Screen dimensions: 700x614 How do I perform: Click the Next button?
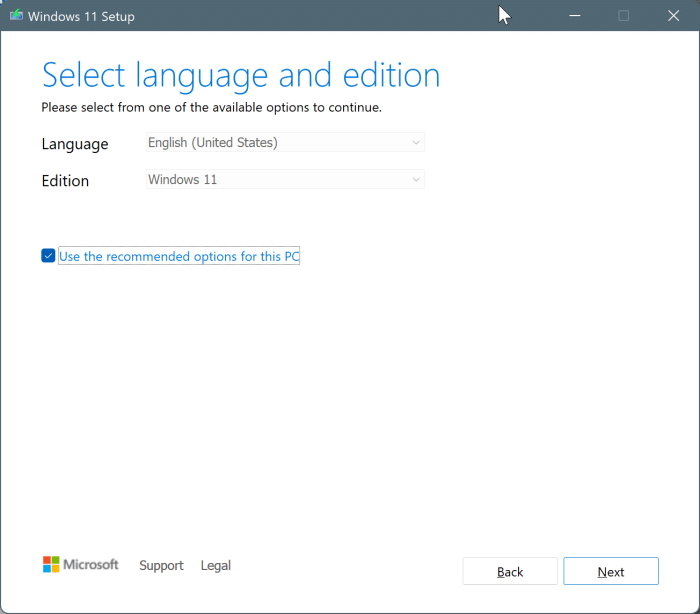(611, 571)
